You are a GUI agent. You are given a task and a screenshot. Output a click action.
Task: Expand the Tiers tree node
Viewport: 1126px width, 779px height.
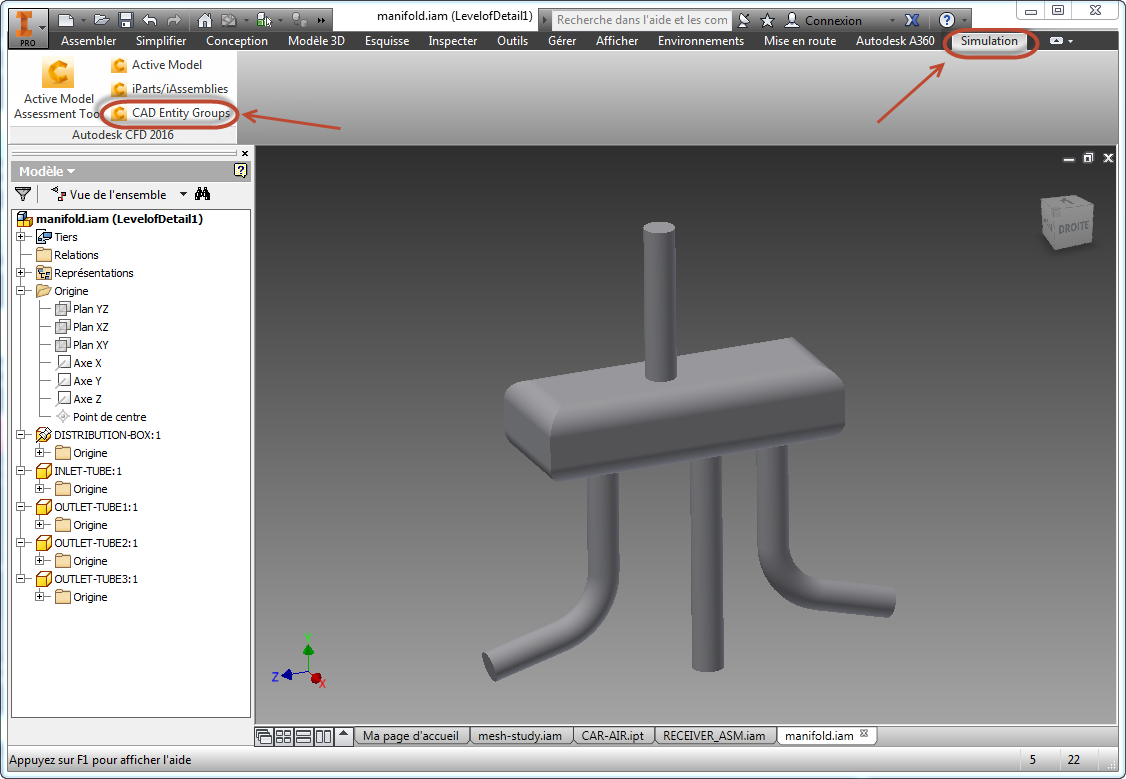[21, 236]
